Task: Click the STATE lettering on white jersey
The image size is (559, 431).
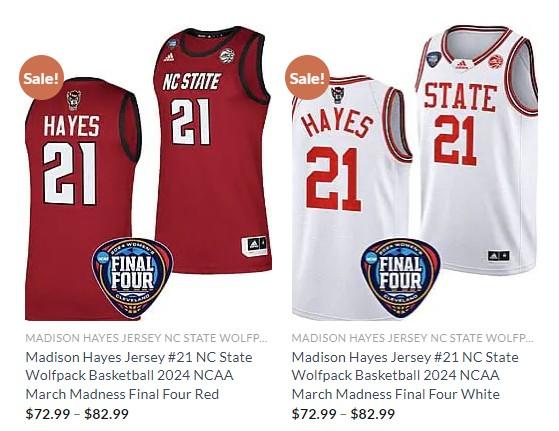Action: point(460,97)
